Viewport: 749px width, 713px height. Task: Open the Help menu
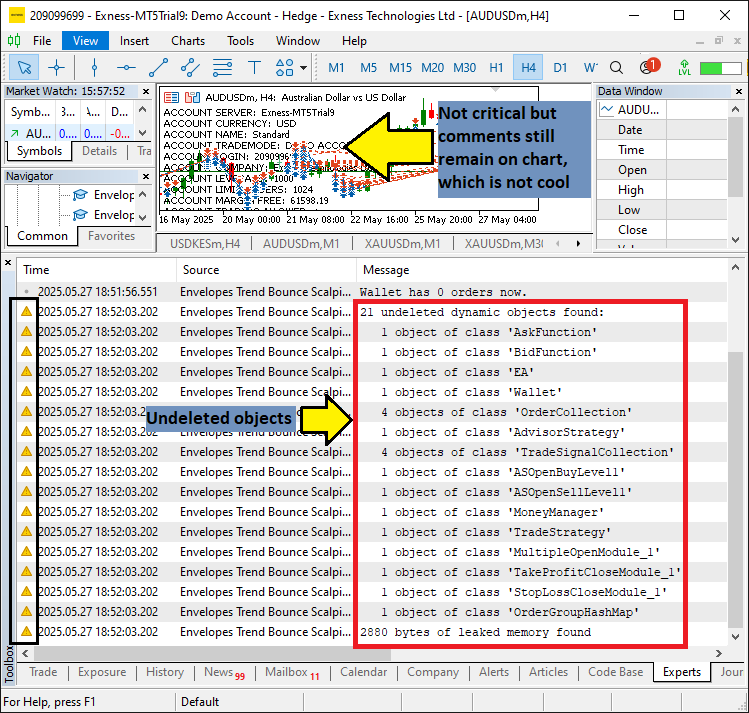point(354,41)
